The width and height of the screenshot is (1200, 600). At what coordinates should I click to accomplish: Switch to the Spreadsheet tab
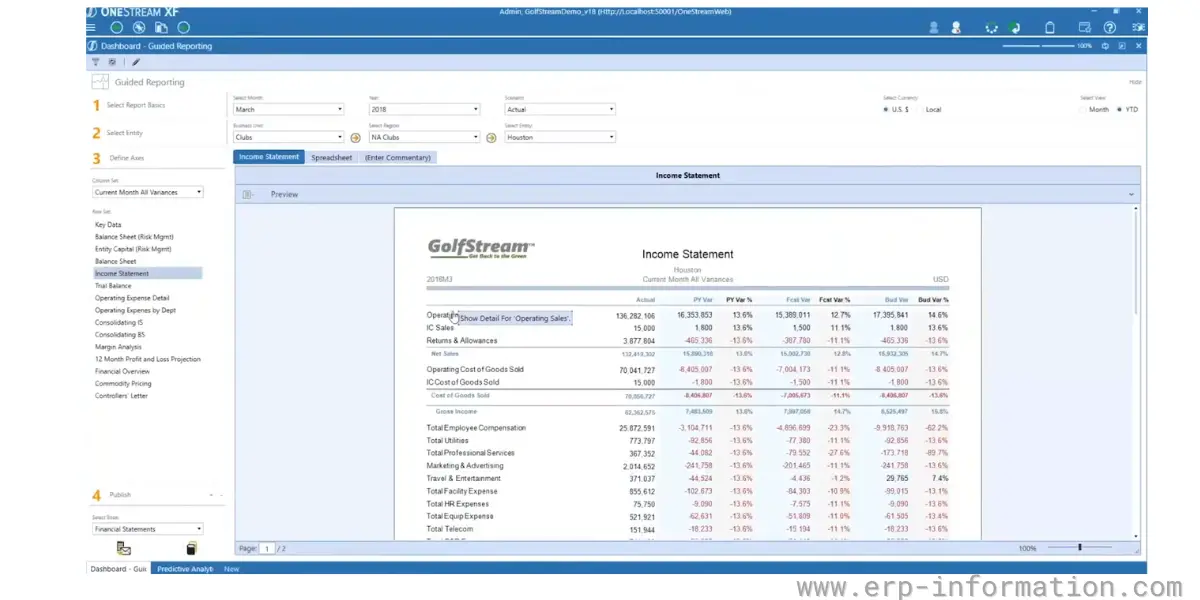[331, 157]
